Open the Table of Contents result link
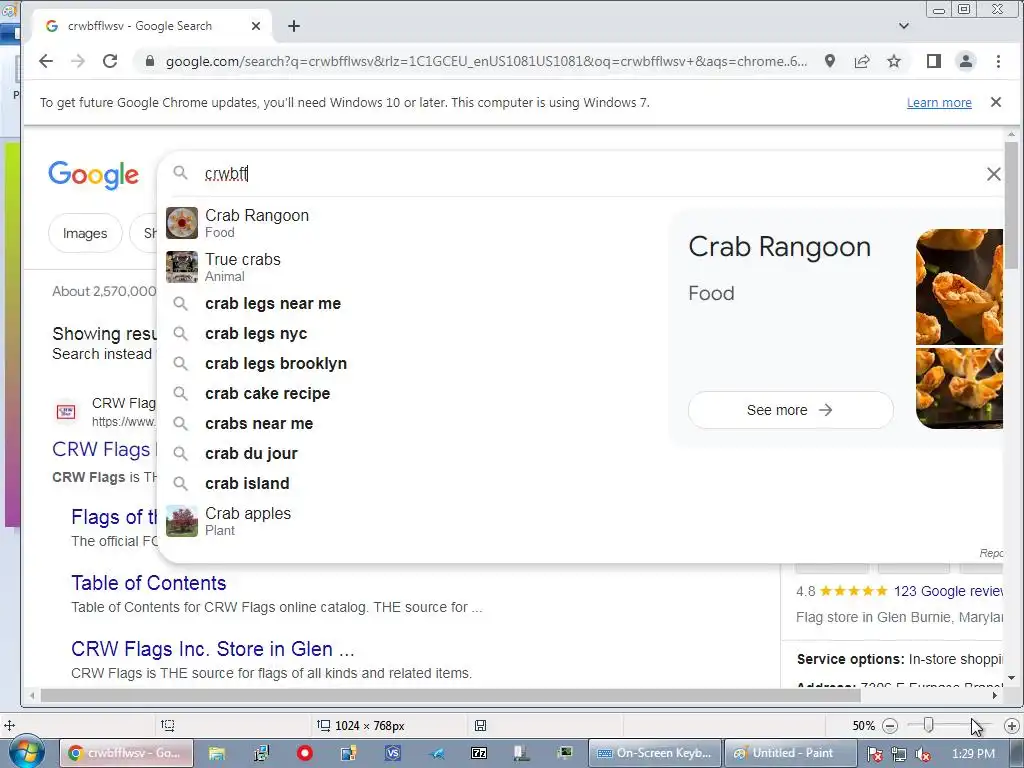The width and height of the screenshot is (1024, 768). click(149, 583)
